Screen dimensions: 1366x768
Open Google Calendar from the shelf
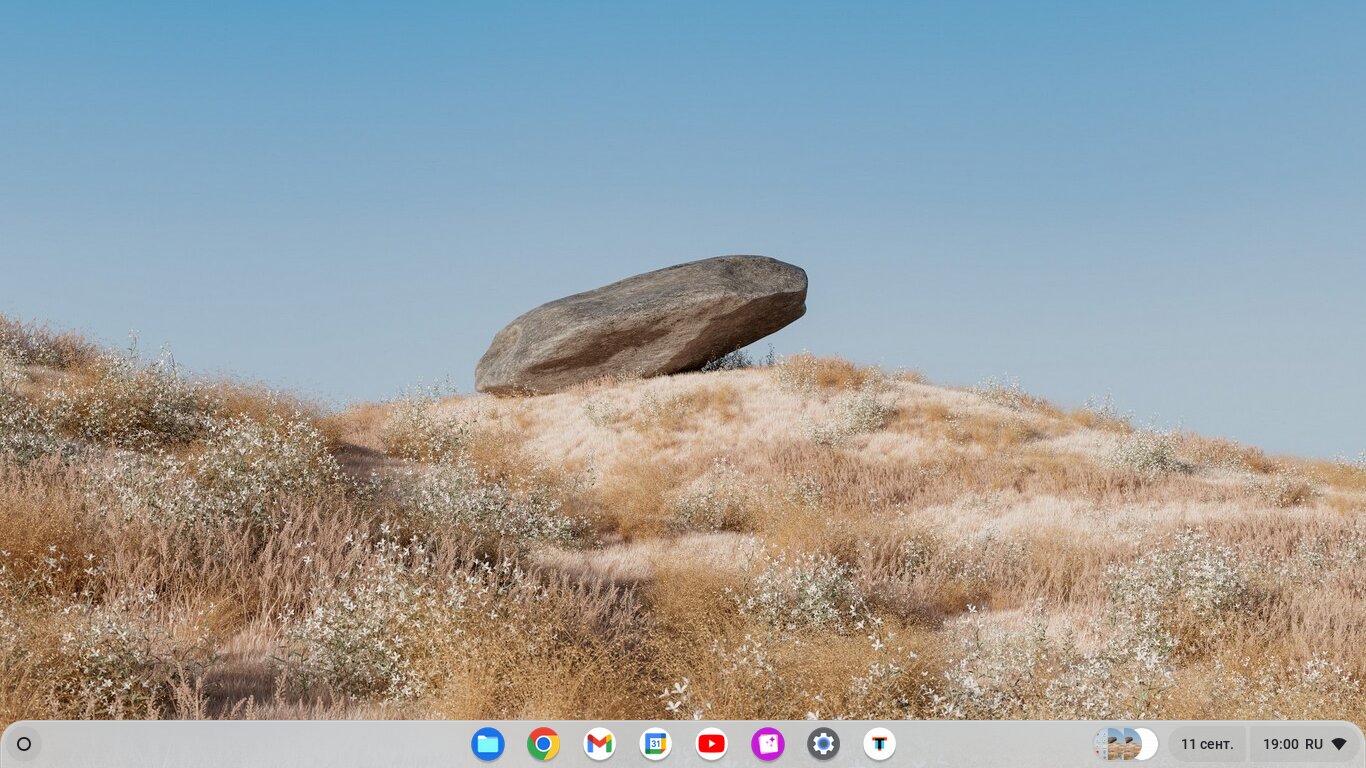(x=656, y=744)
